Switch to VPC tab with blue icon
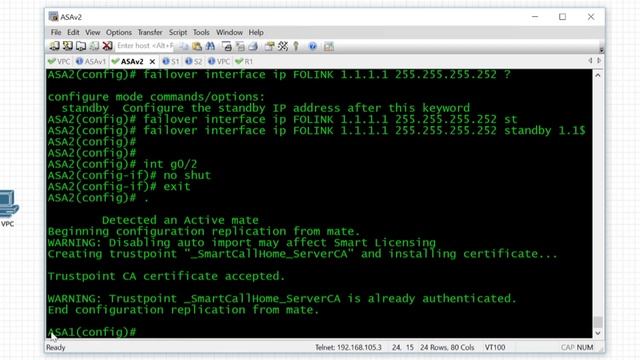Screen dimensions: 640x360 [219, 62]
